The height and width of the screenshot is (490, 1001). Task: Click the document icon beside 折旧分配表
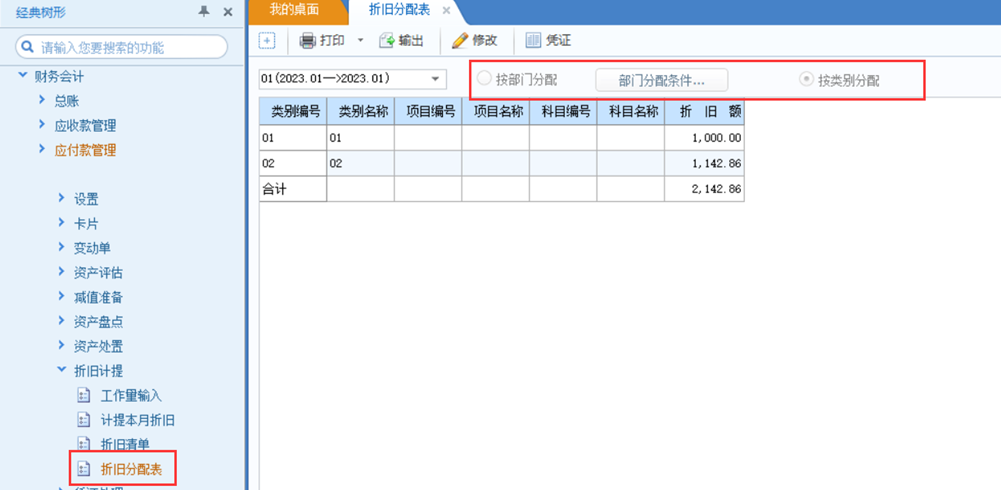pos(83,469)
